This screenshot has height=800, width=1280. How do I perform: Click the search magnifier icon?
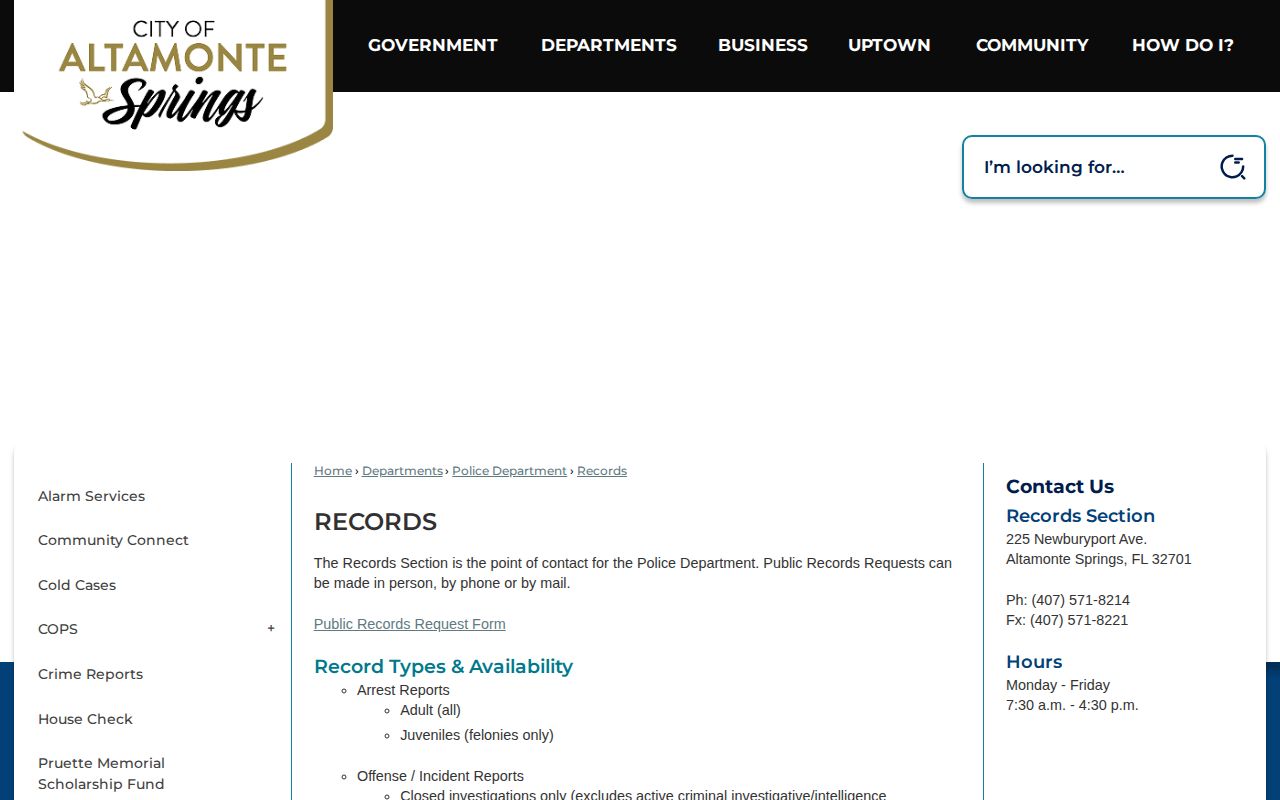tap(1232, 167)
